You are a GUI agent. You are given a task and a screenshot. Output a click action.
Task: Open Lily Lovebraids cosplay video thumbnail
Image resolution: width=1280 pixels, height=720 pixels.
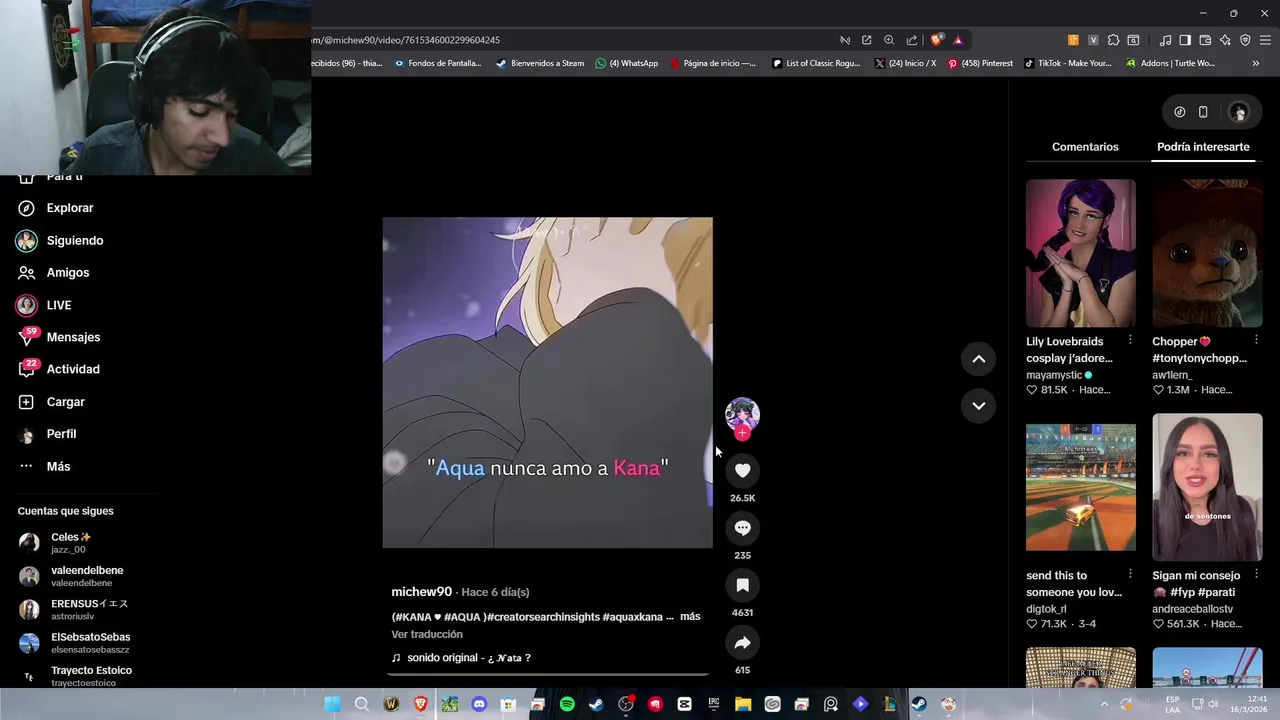[1080, 253]
